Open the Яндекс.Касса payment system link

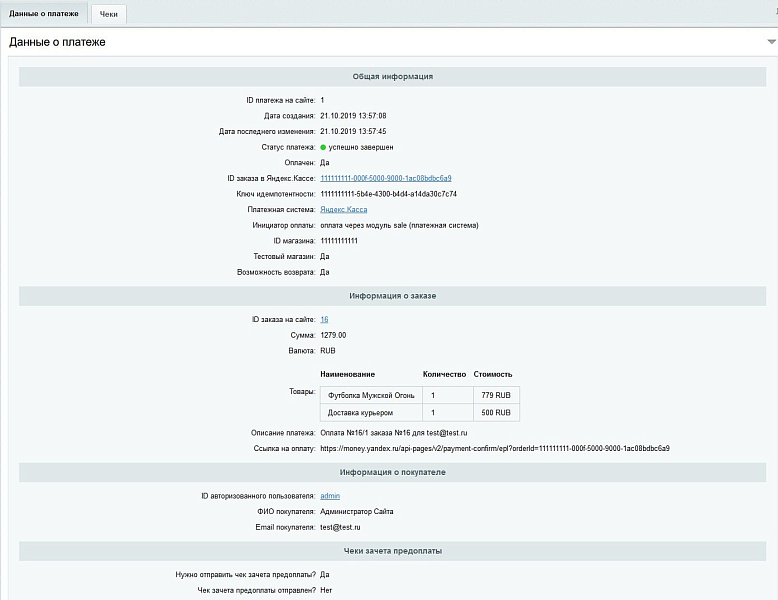click(x=343, y=210)
